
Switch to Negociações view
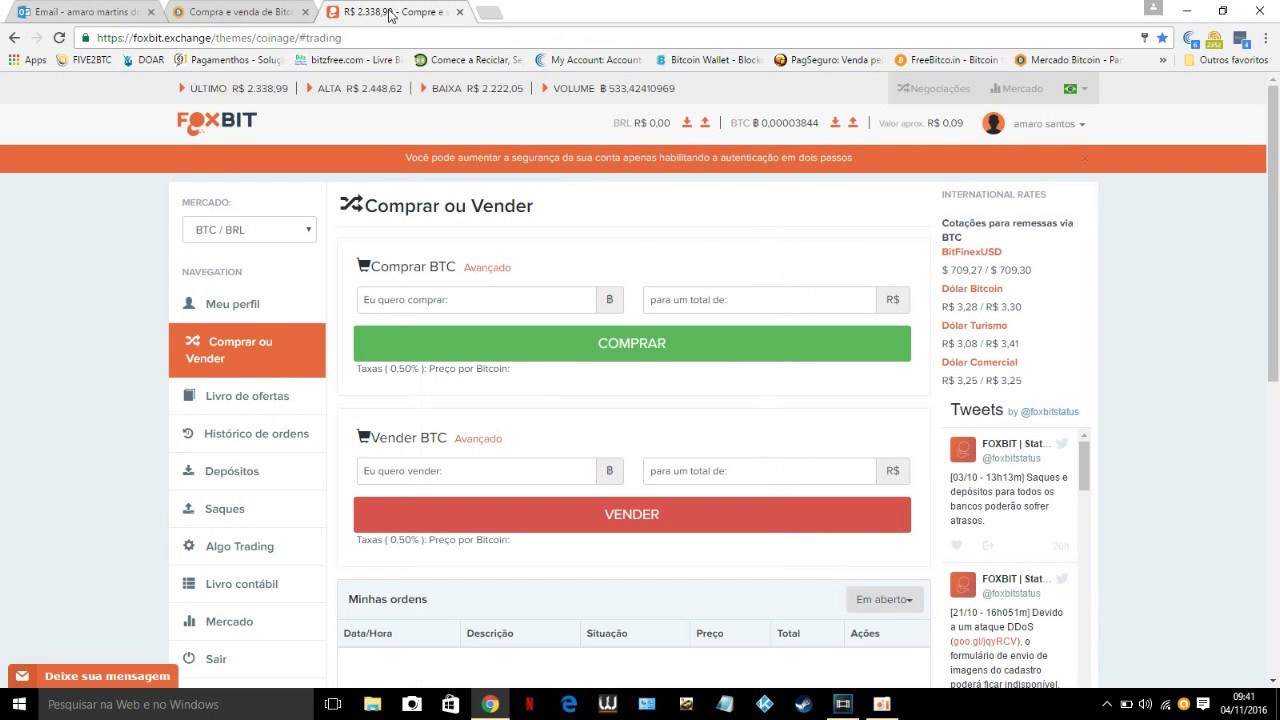coord(933,89)
